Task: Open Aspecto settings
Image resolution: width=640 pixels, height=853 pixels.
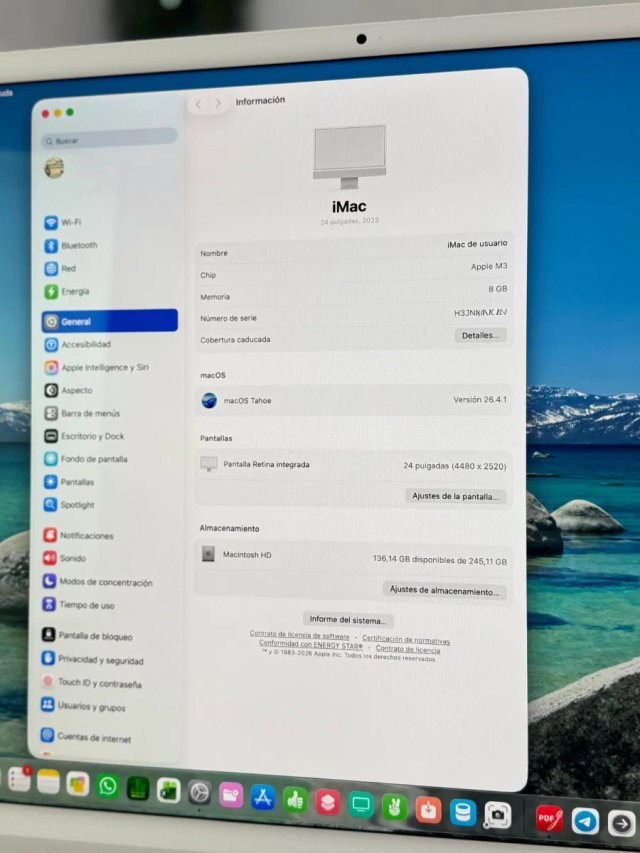Action: pyautogui.click(x=69, y=390)
